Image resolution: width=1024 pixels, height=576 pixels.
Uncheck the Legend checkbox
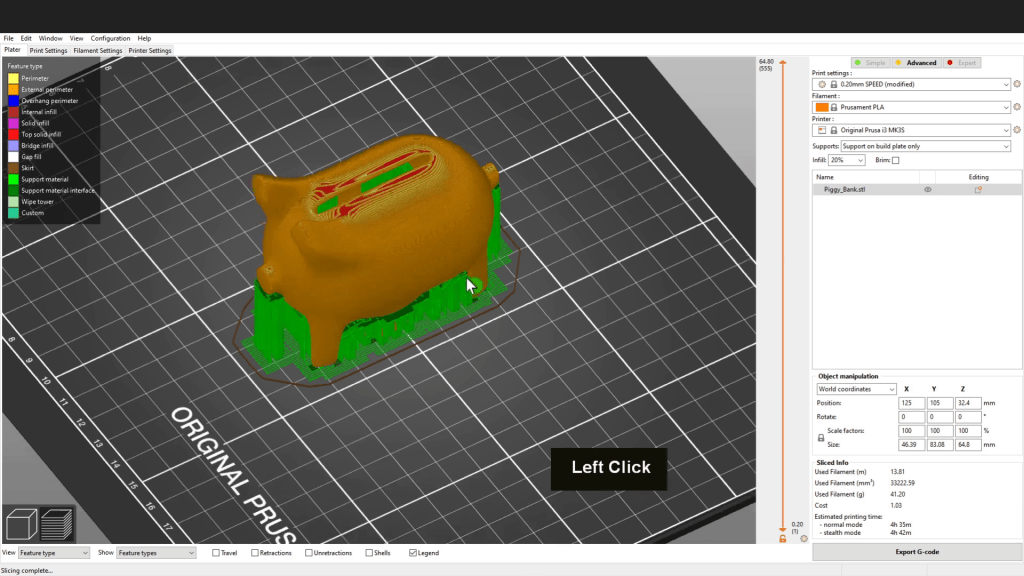413,553
